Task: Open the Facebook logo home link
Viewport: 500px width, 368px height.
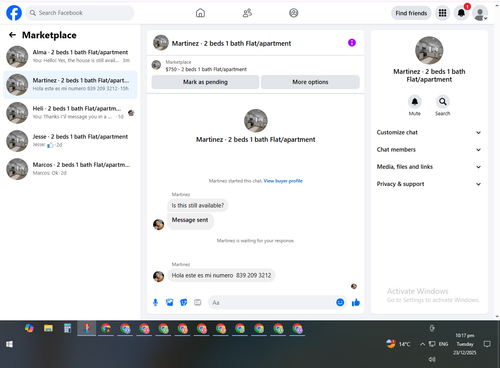Action: [x=14, y=13]
